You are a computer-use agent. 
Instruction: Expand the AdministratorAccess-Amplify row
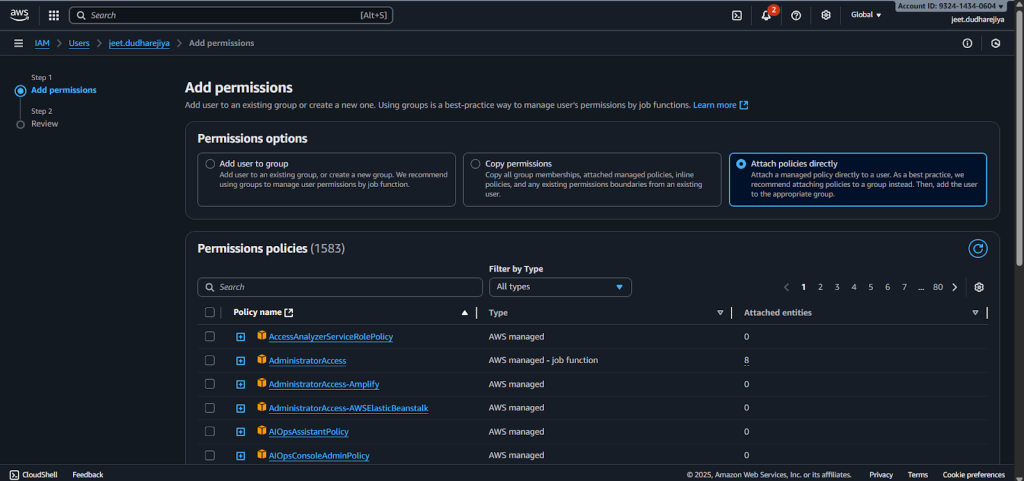(x=240, y=384)
